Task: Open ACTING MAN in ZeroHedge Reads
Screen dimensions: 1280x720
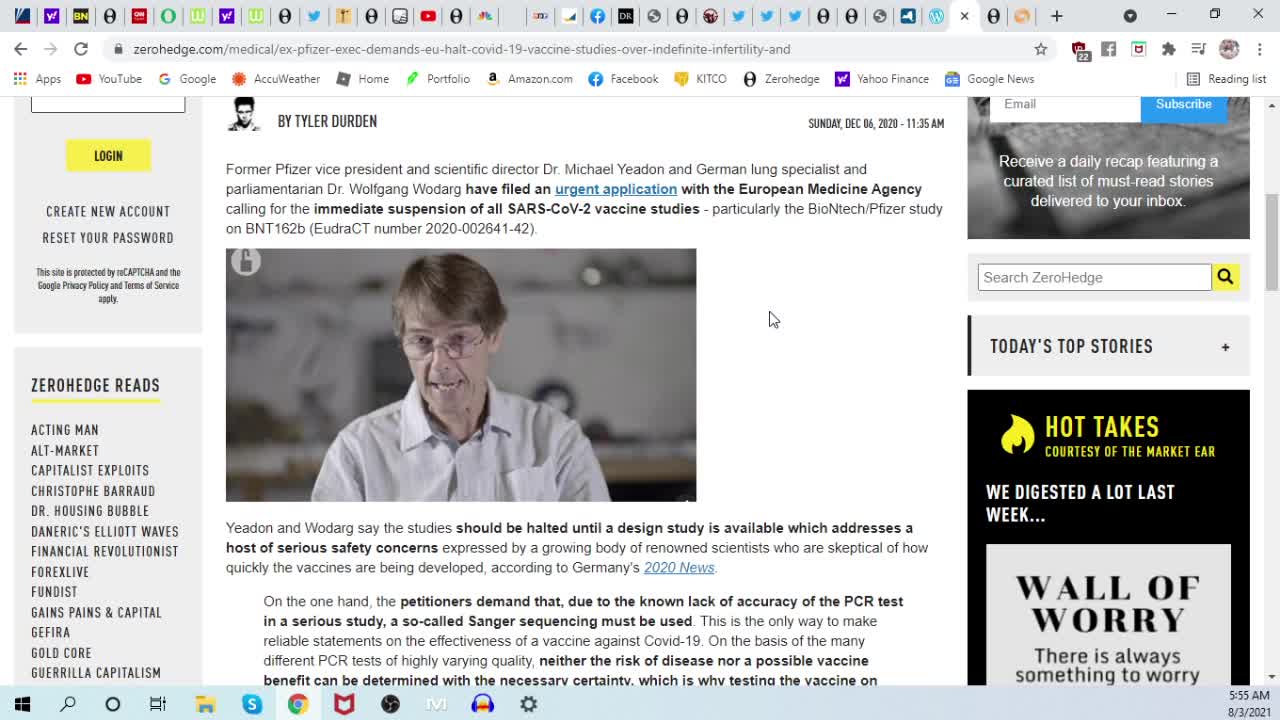Action: tap(65, 430)
